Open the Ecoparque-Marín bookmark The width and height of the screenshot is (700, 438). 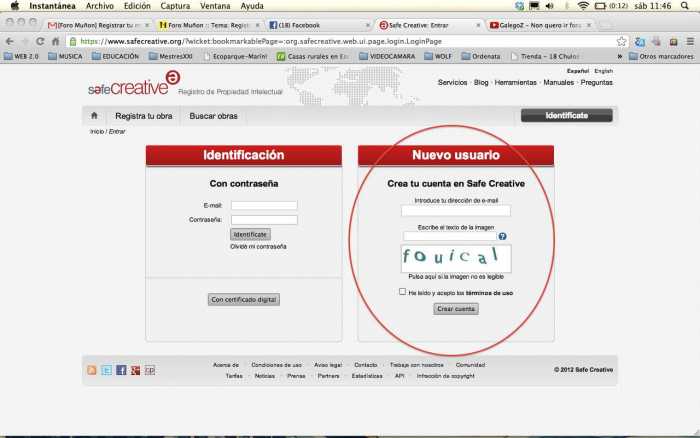pyautogui.click(x=235, y=57)
